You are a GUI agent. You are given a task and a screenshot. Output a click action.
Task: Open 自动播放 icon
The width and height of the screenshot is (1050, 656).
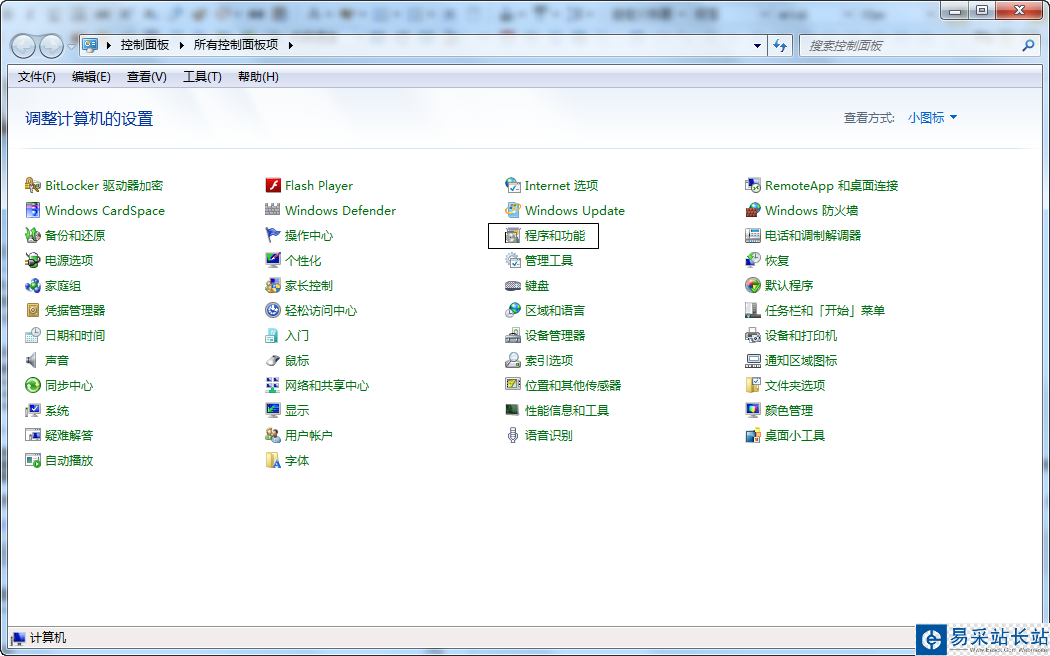(x=32, y=461)
